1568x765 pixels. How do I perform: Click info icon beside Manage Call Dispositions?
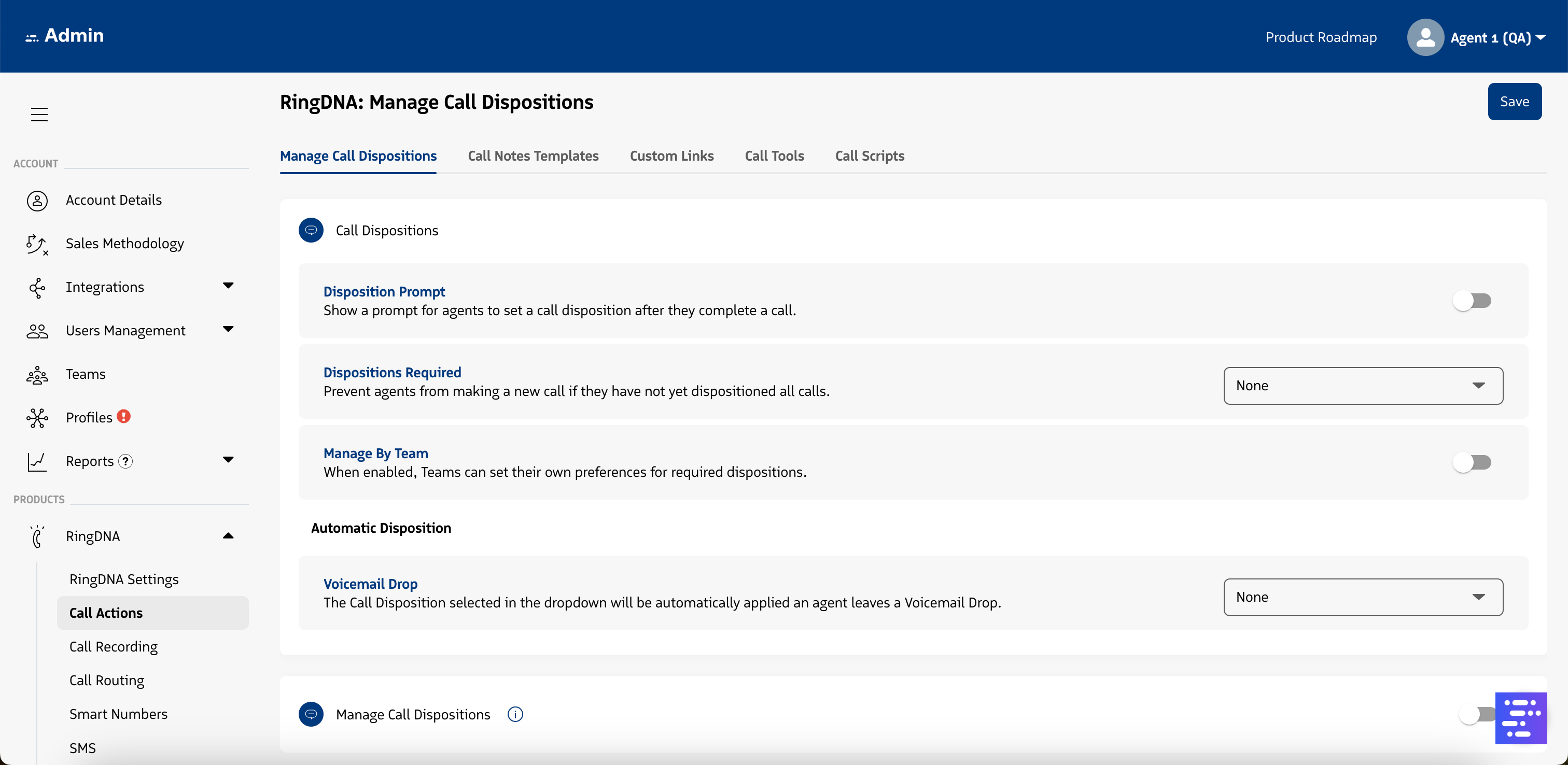(x=515, y=715)
